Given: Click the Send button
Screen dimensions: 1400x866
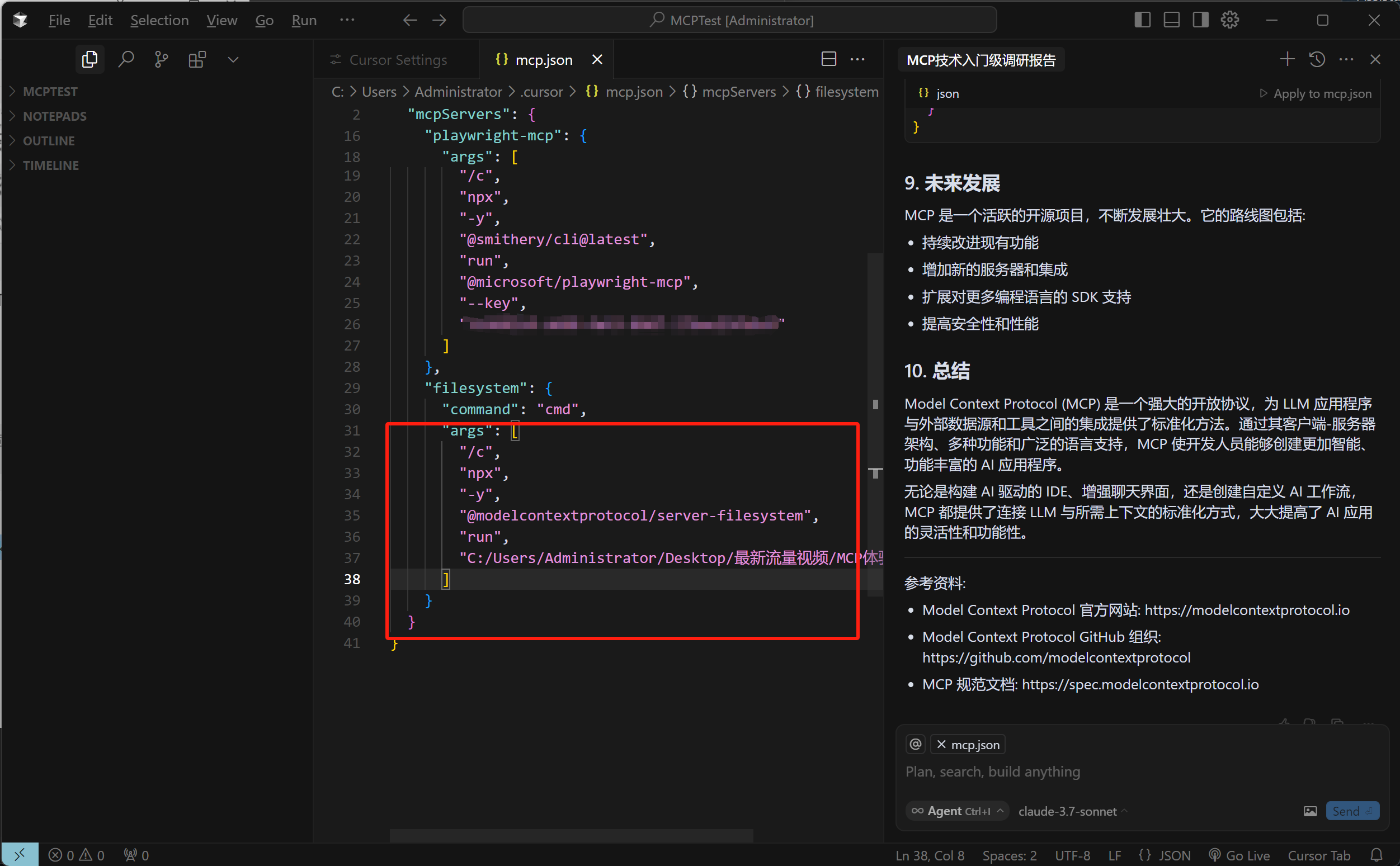Looking at the screenshot, I should click(x=1352, y=811).
